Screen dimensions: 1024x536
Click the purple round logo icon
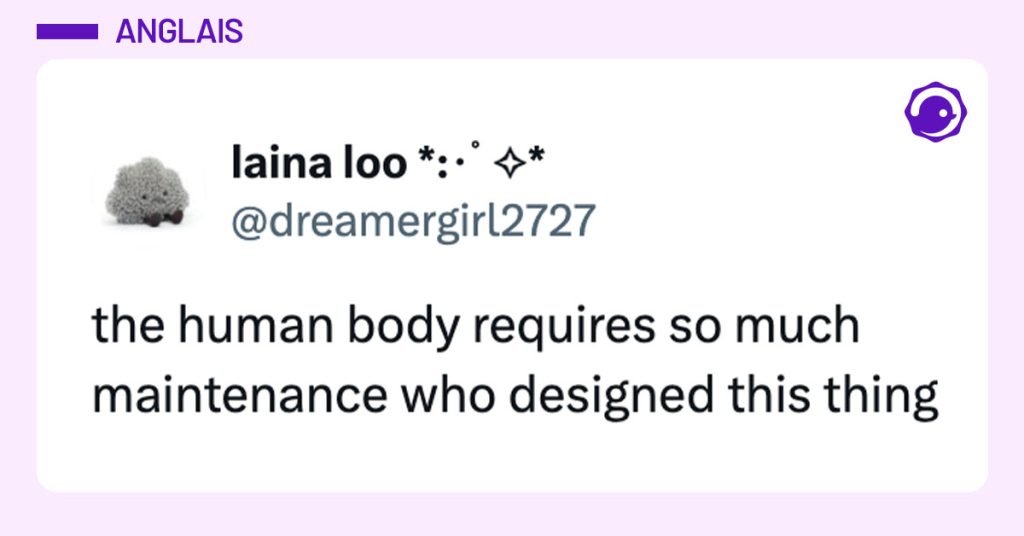coord(934,112)
